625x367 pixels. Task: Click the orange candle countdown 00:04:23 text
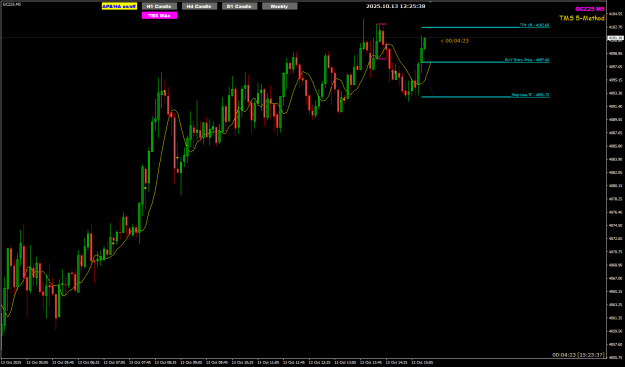point(454,41)
